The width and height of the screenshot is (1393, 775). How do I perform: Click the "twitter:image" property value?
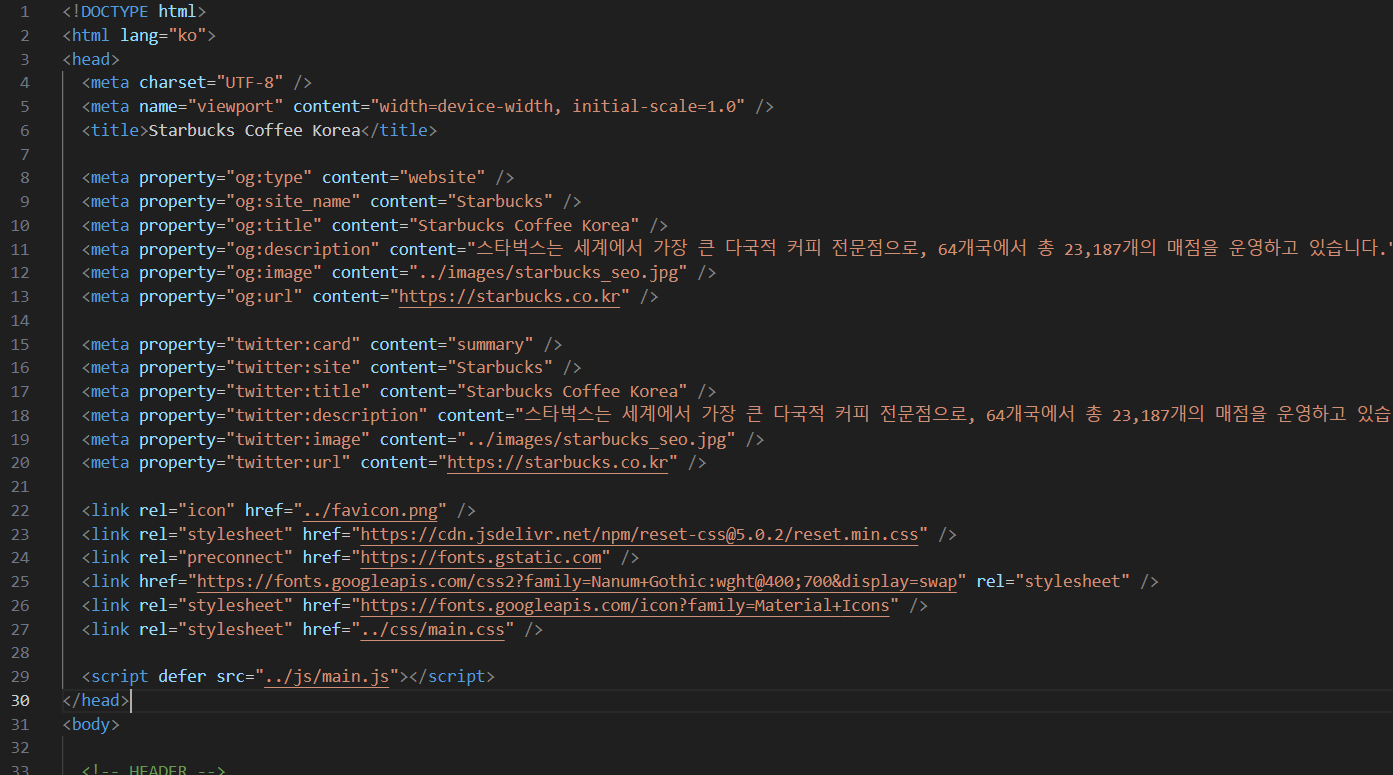tap(298, 440)
